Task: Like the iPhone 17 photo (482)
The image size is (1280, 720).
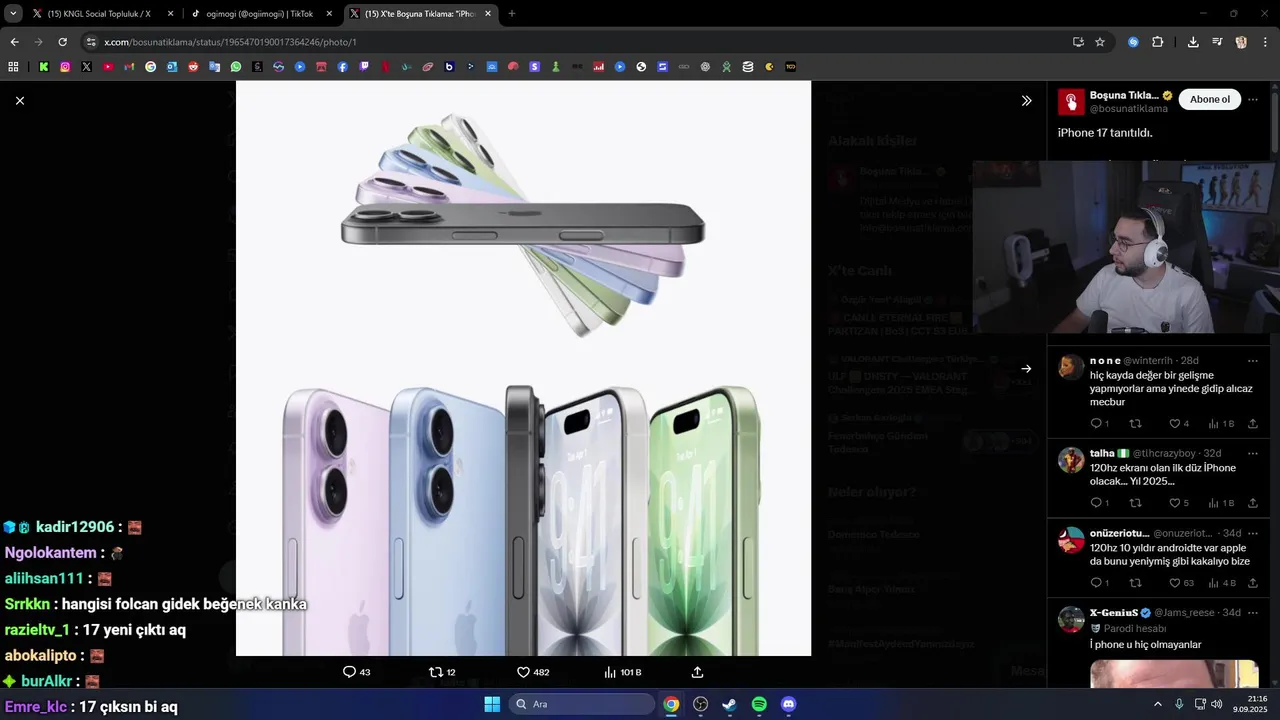Action: 532,672
